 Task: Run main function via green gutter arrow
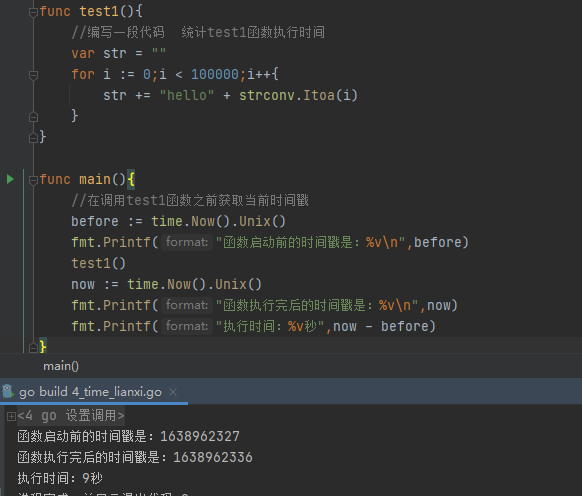[10, 179]
